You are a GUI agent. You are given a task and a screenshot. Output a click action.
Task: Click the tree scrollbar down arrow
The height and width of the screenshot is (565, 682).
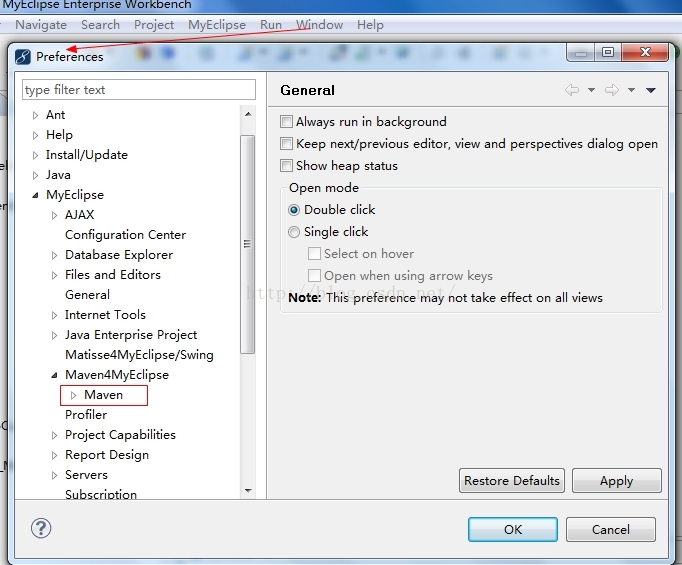click(x=248, y=491)
